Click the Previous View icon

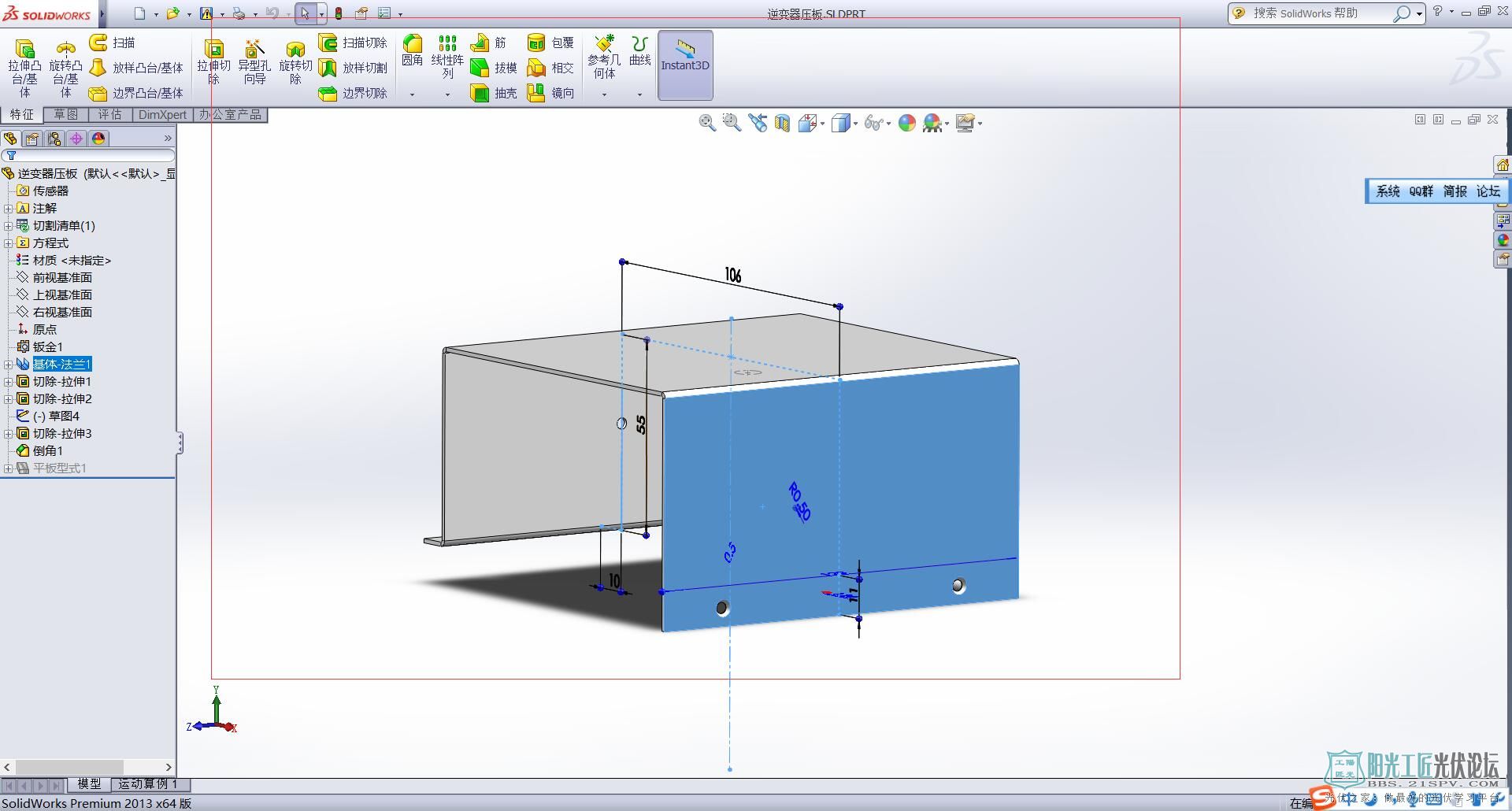(x=758, y=123)
